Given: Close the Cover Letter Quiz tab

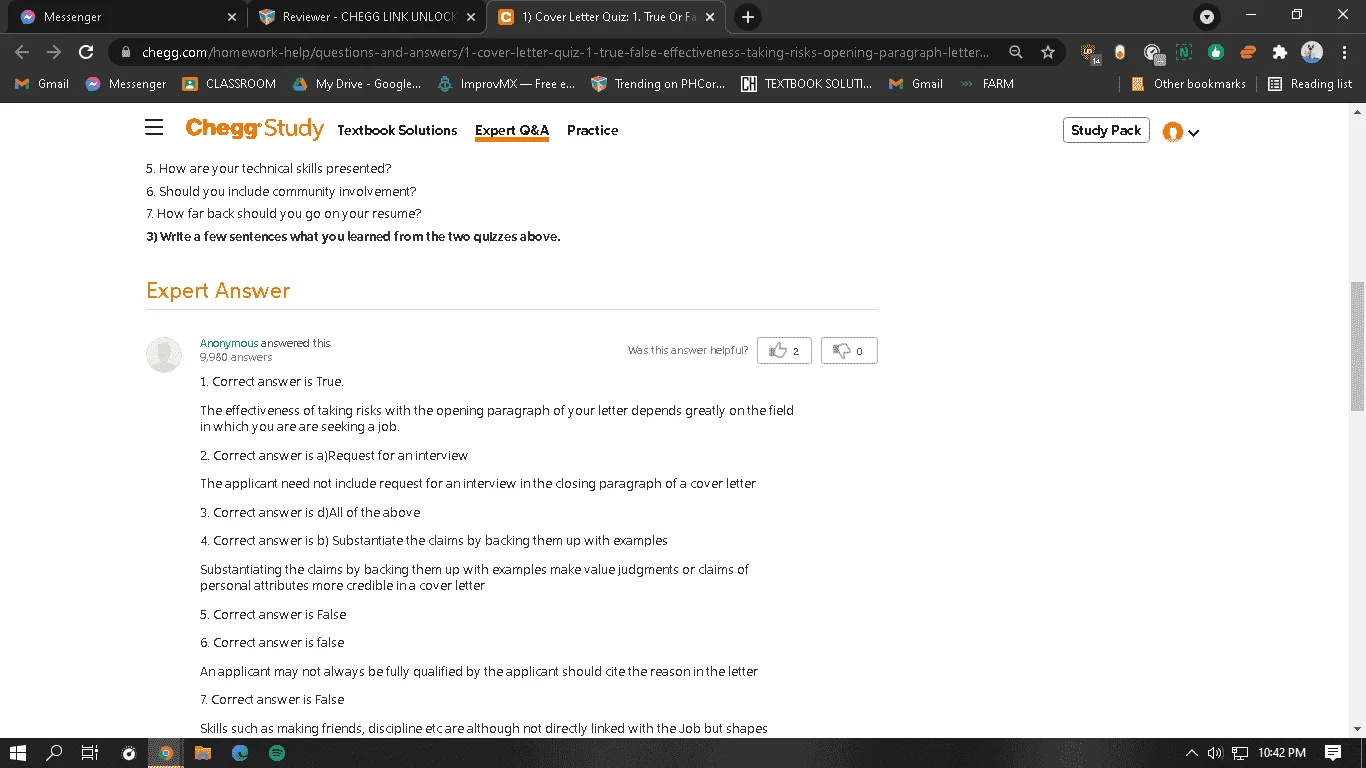Looking at the screenshot, I should (710, 17).
